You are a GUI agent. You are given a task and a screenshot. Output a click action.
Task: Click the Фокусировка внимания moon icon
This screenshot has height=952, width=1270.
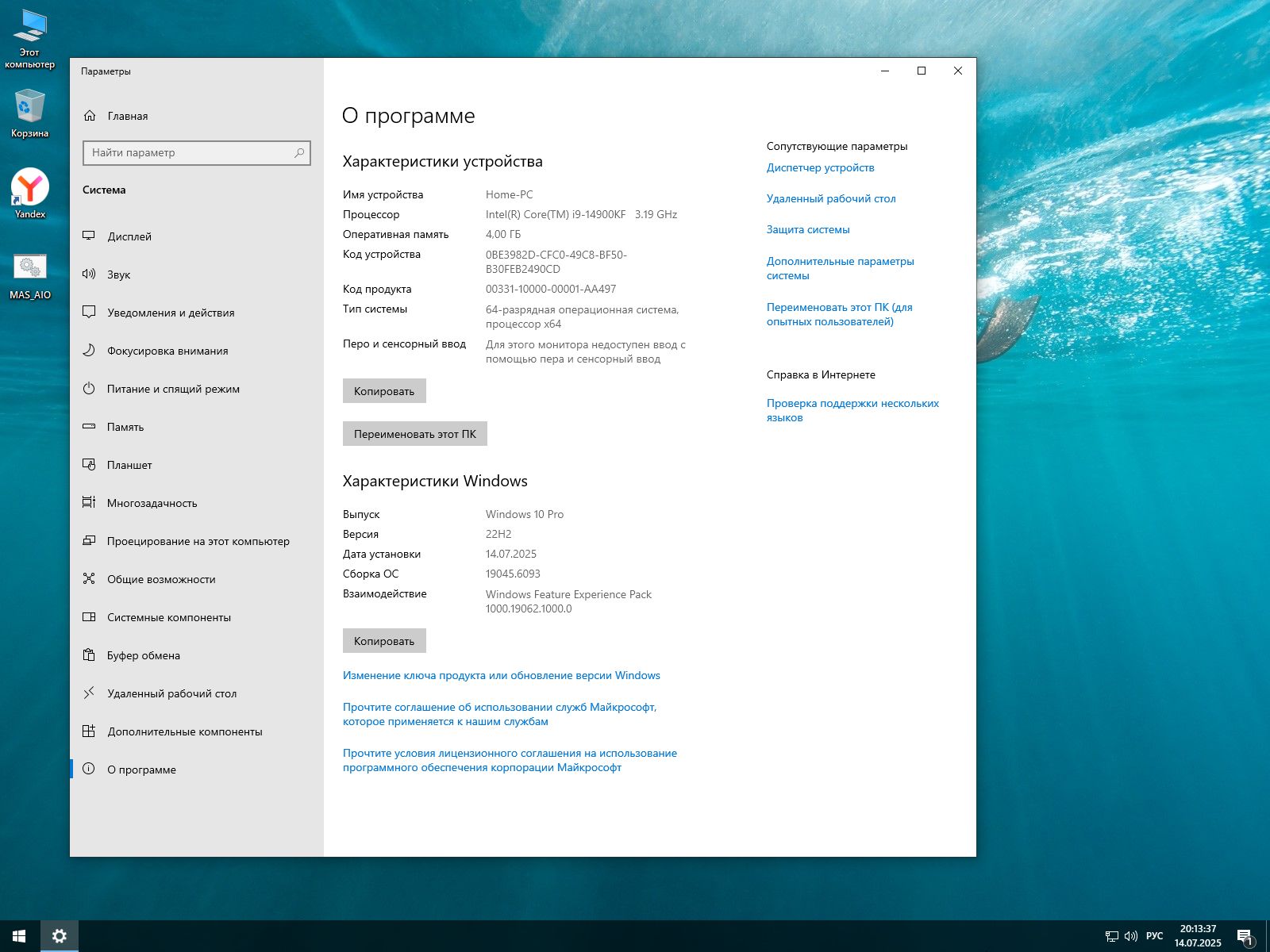89,351
